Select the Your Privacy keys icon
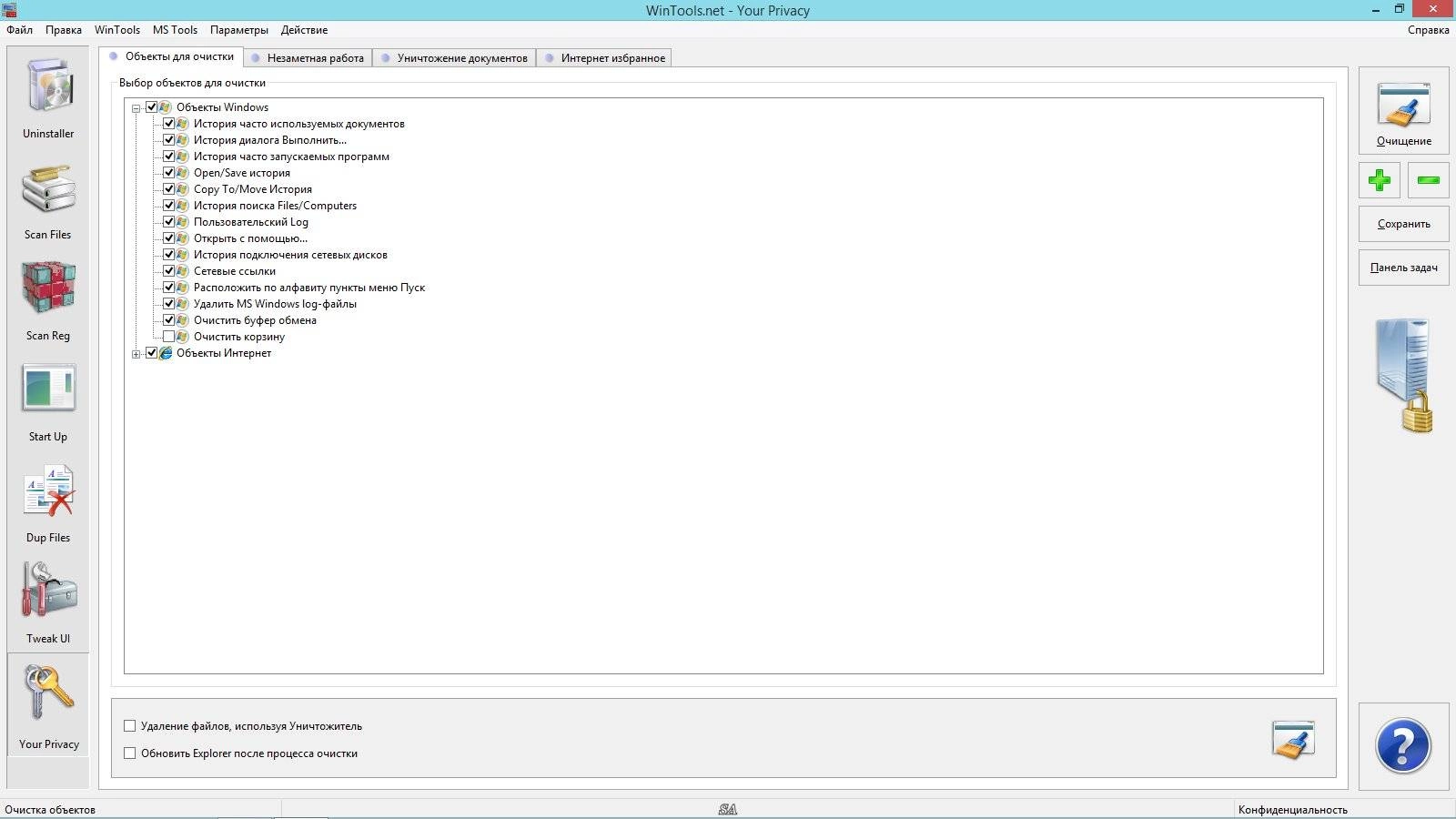This screenshot has width=1456, height=819. coord(48,693)
